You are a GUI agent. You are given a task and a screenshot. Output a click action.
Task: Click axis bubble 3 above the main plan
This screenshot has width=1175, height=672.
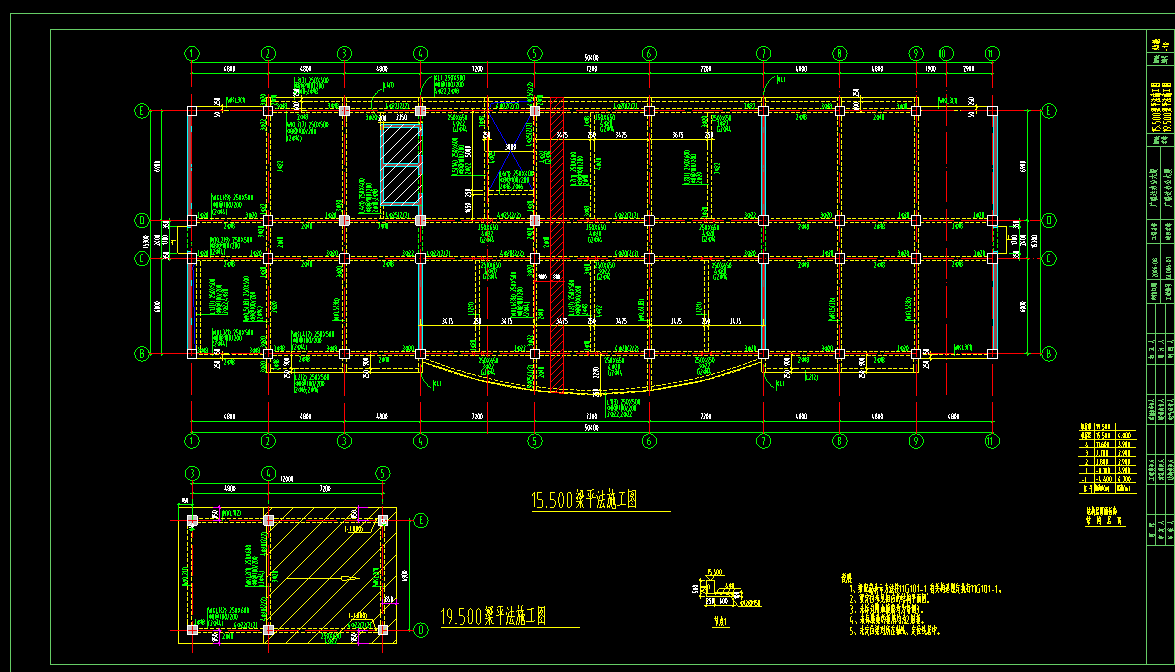344,53
